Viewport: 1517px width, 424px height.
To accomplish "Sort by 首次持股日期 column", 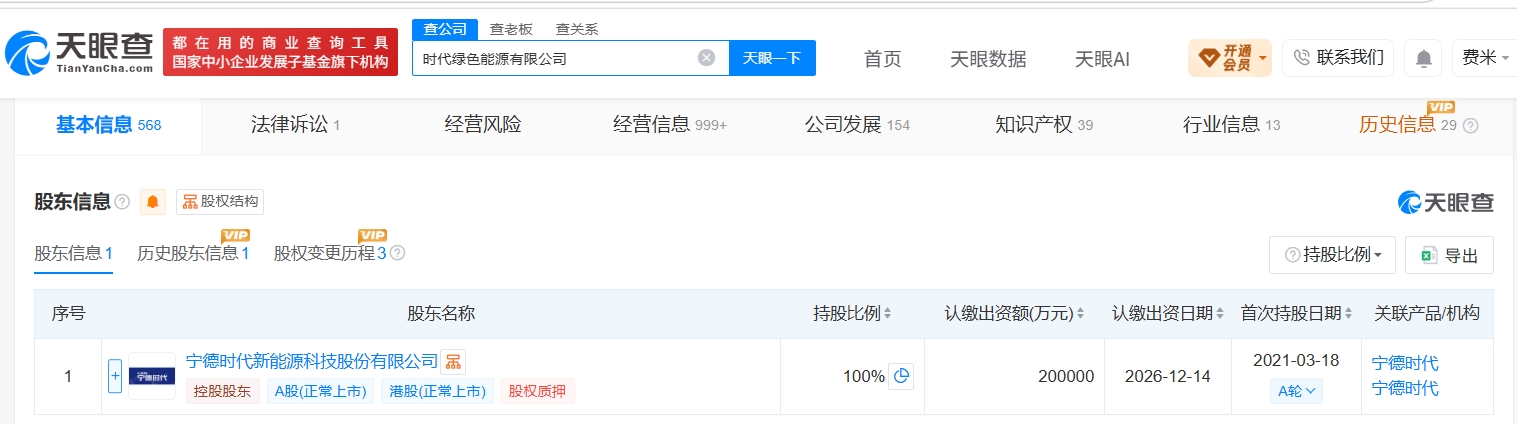I will [1297, 314].
